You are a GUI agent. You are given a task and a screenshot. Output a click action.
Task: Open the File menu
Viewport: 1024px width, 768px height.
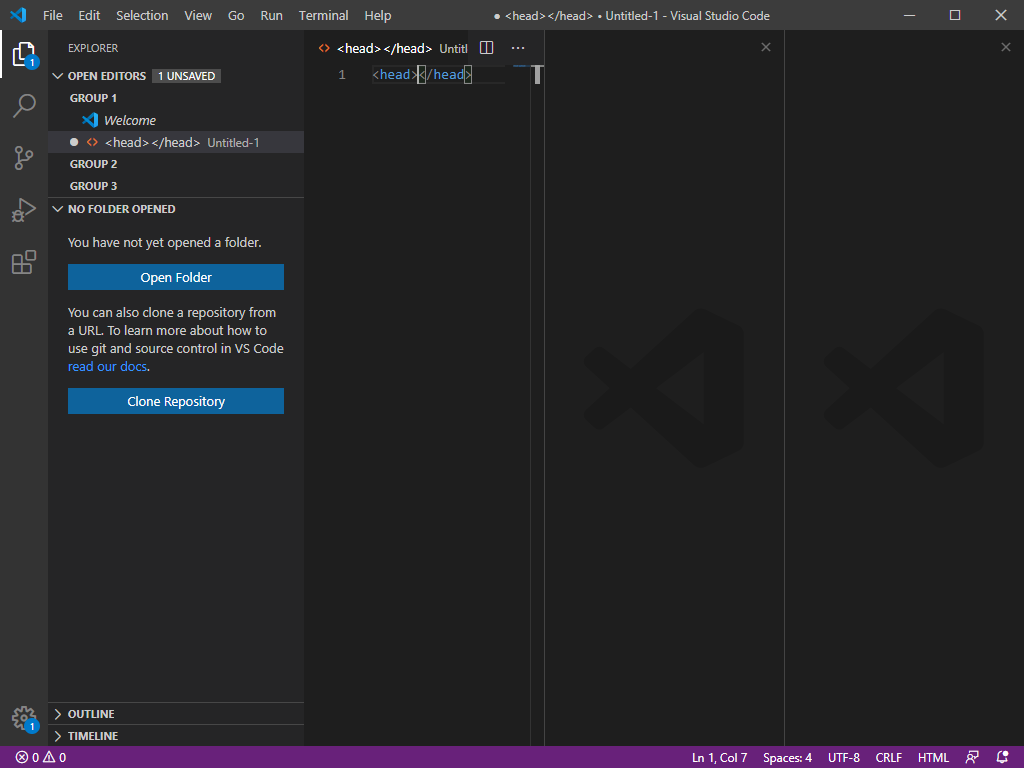click(53, 15)
